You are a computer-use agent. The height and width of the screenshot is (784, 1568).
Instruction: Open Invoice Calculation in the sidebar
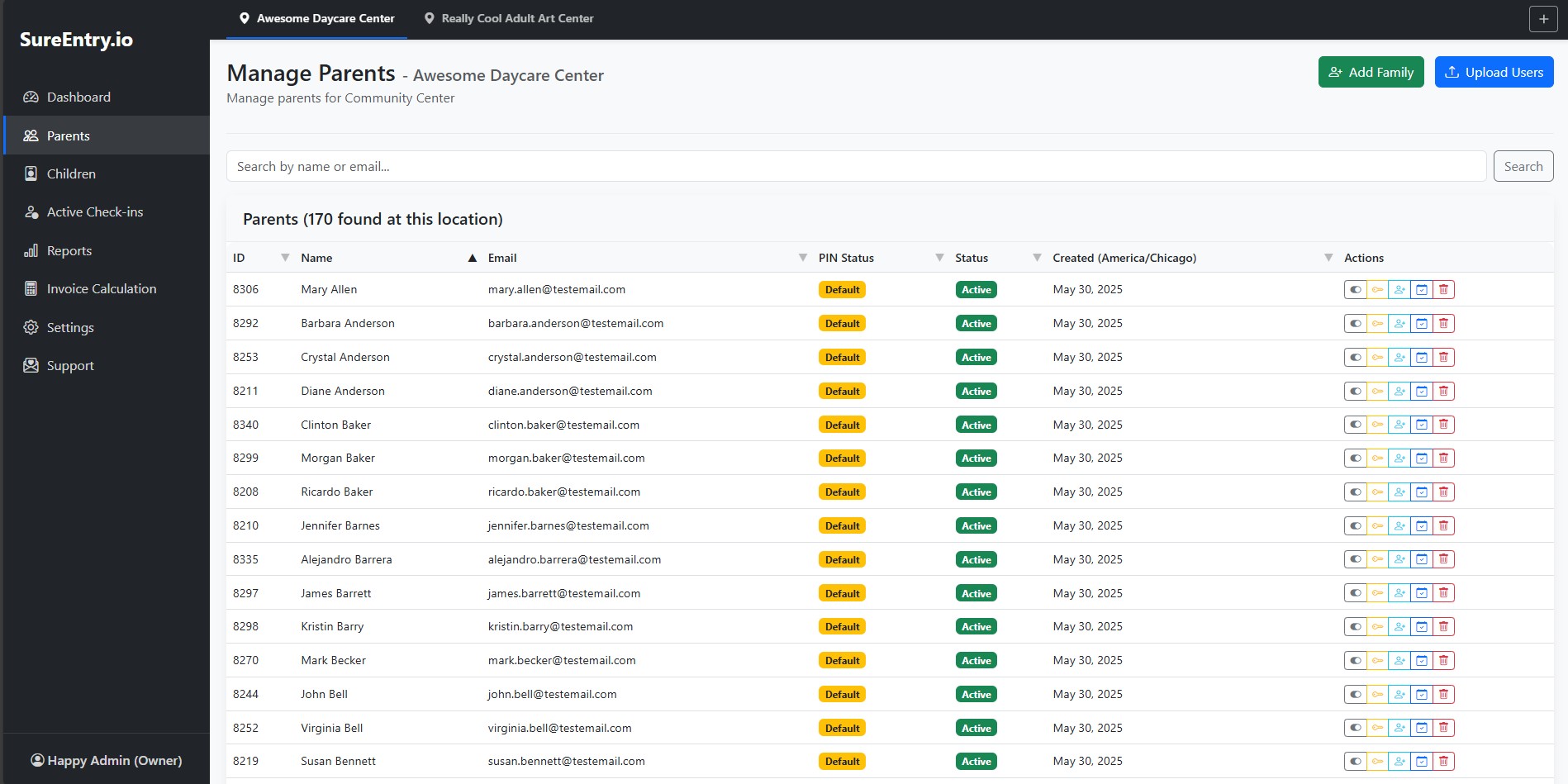coord(101,288)
